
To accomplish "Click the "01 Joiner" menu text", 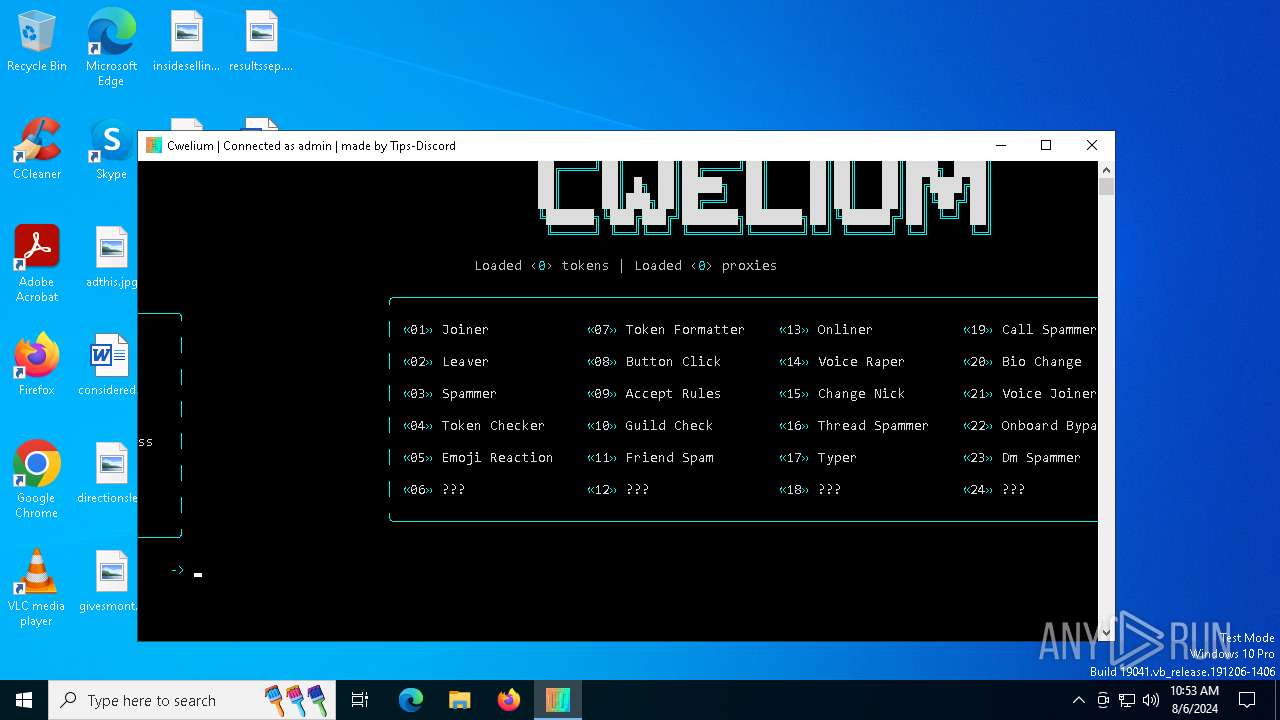I will tap(446, 330).
